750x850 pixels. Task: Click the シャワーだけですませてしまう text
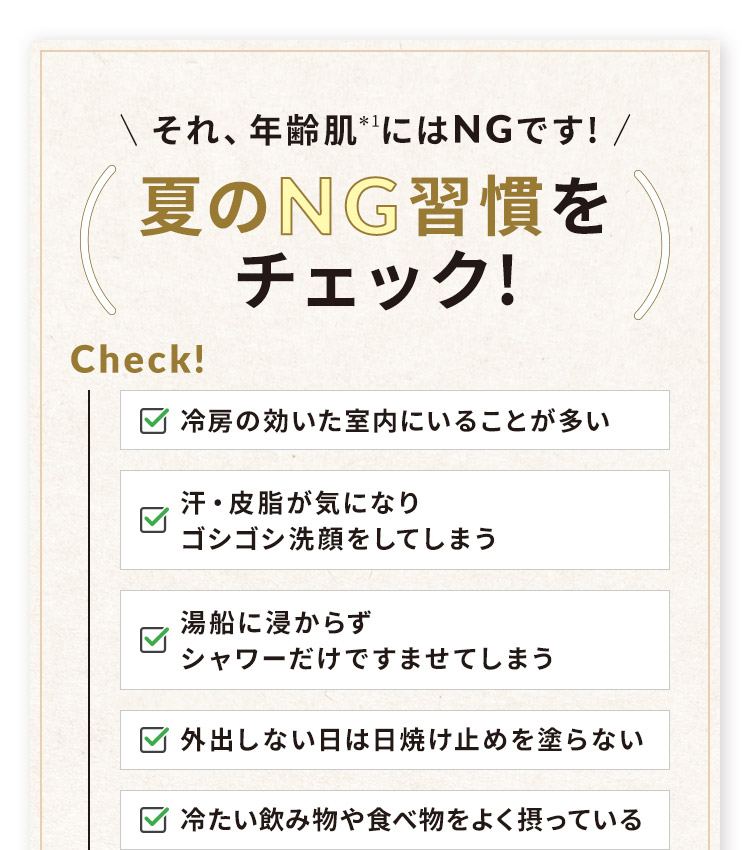point(367,659)
